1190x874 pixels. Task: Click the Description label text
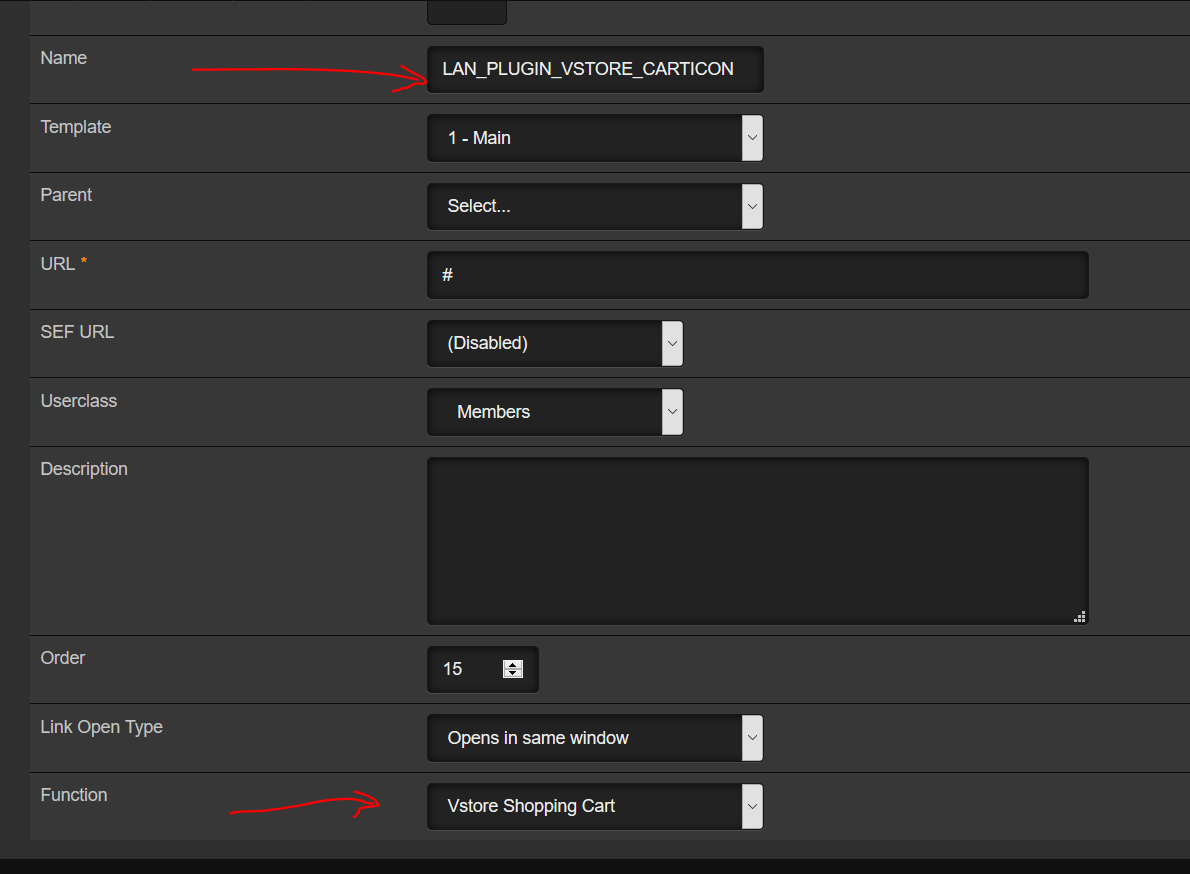click(x=84, y=469)
